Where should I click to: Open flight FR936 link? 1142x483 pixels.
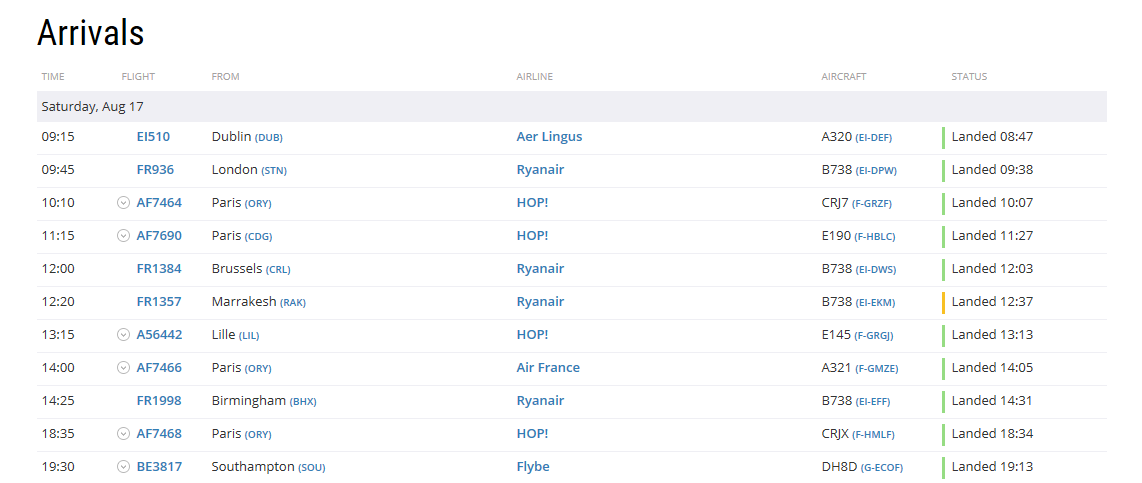point(155,170)
